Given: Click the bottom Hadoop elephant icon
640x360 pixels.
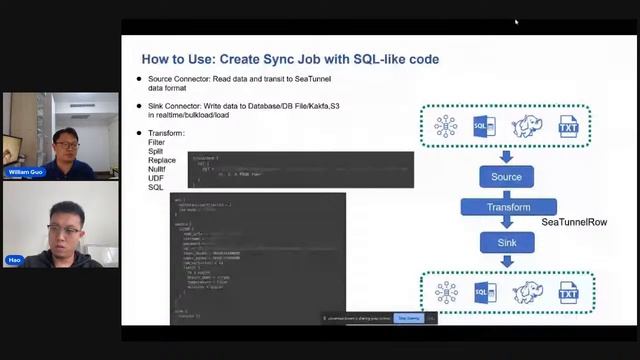Looking at the screenshot, I should tap(528, 292).
